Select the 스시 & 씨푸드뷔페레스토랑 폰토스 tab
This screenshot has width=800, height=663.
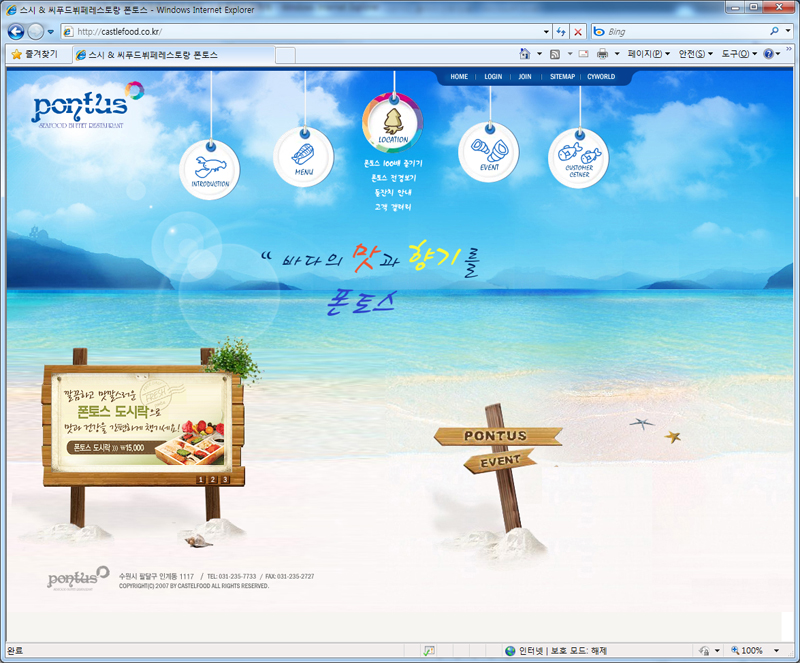pyautogui.click(x=173, y=55)
